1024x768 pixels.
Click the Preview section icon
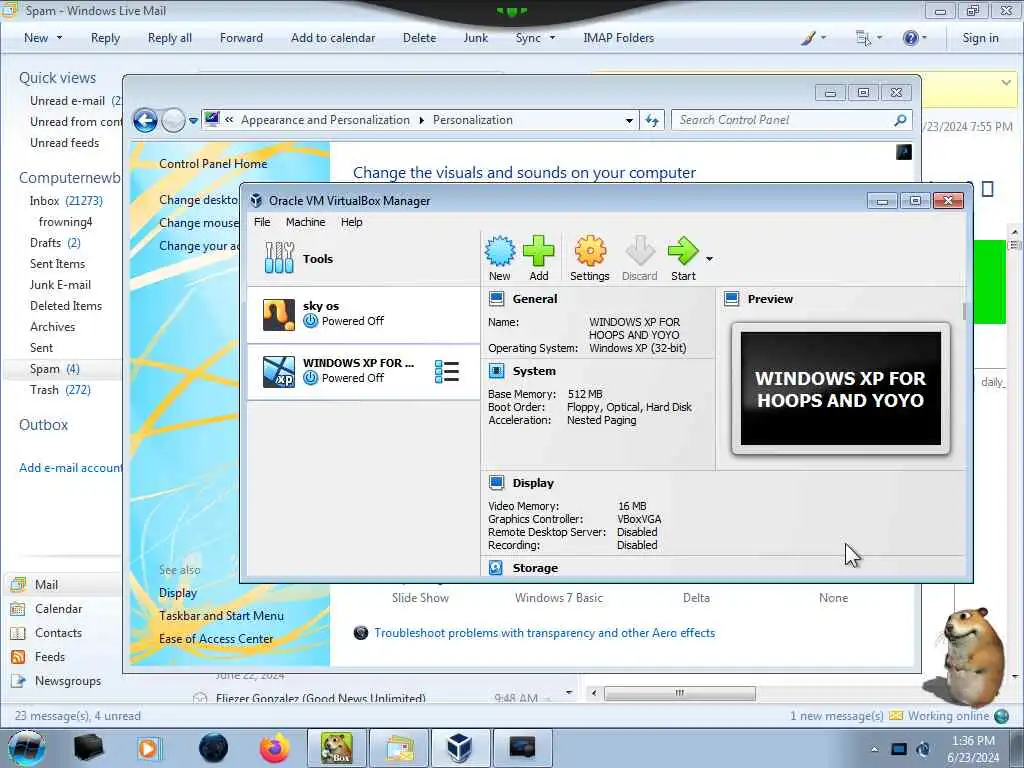[x=731, y=299]
